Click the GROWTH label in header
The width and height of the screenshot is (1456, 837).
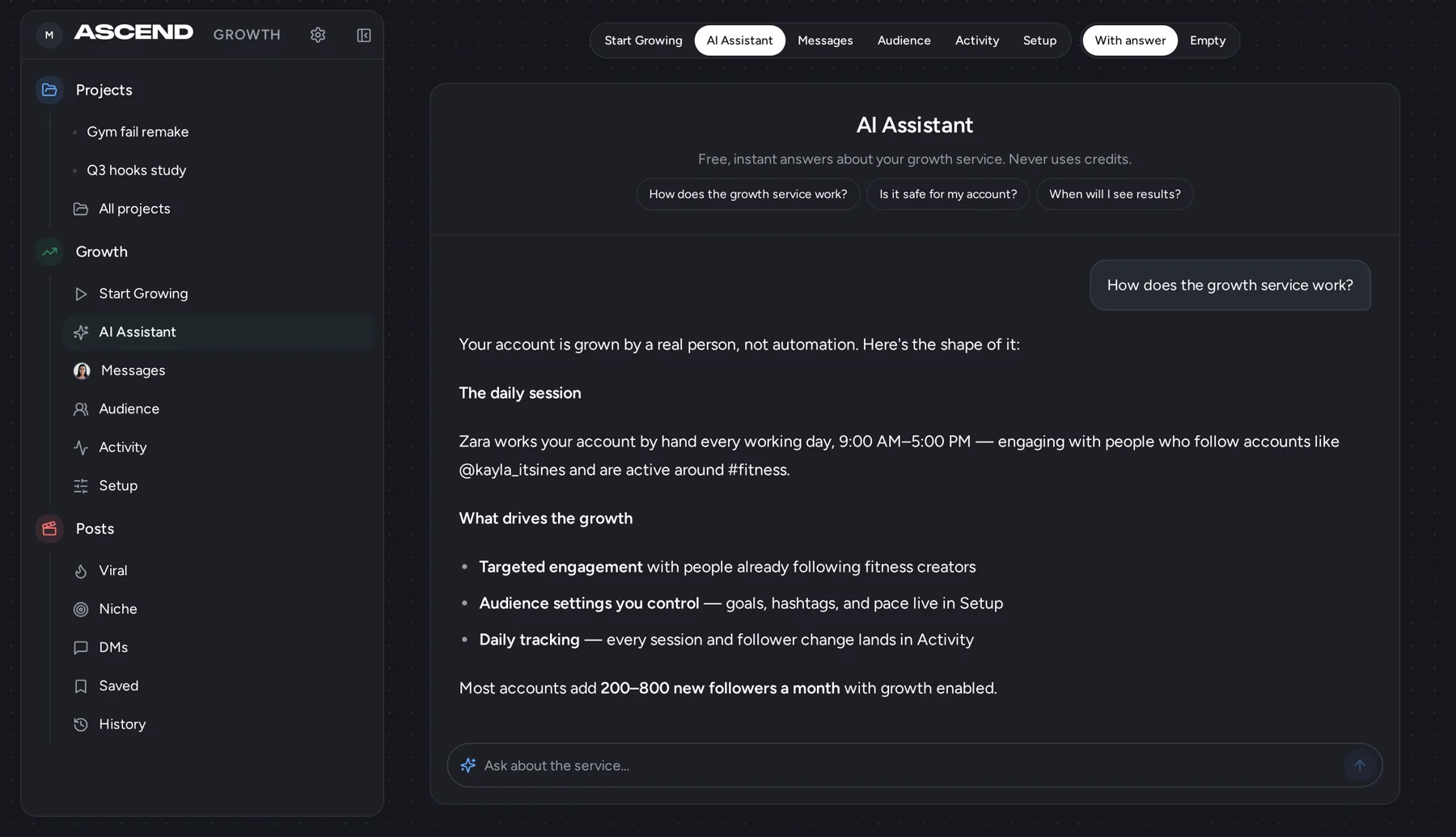pyautogui.click(x=247, y=35)
